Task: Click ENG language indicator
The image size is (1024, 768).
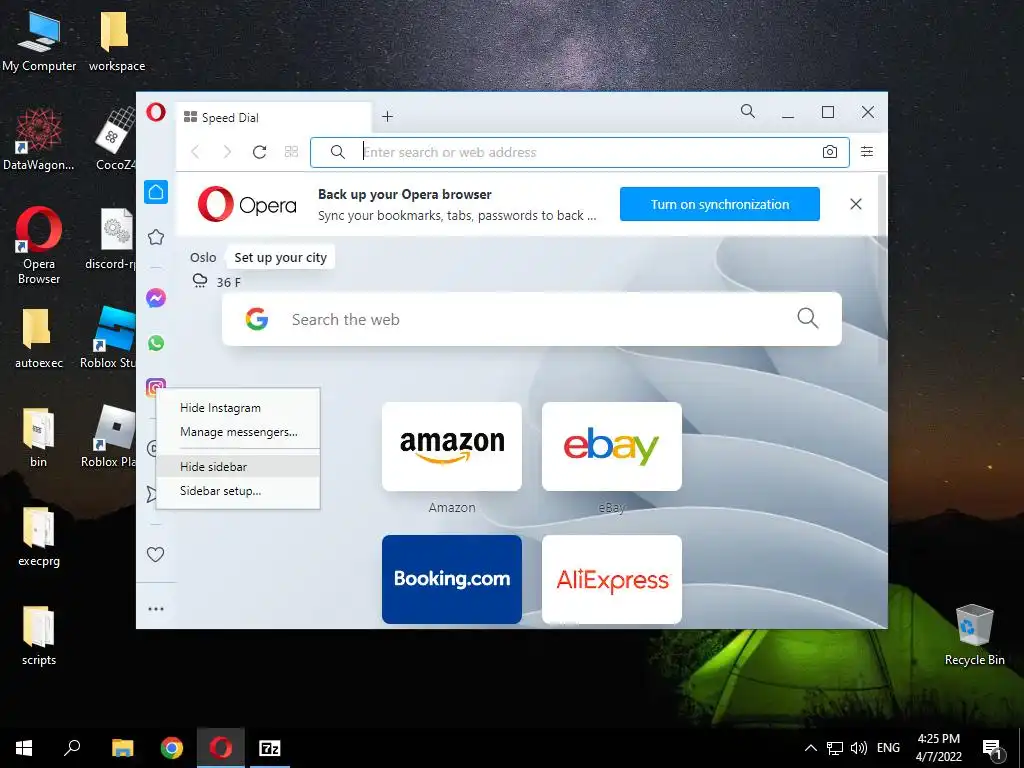Action: click(x=888, y=748)
